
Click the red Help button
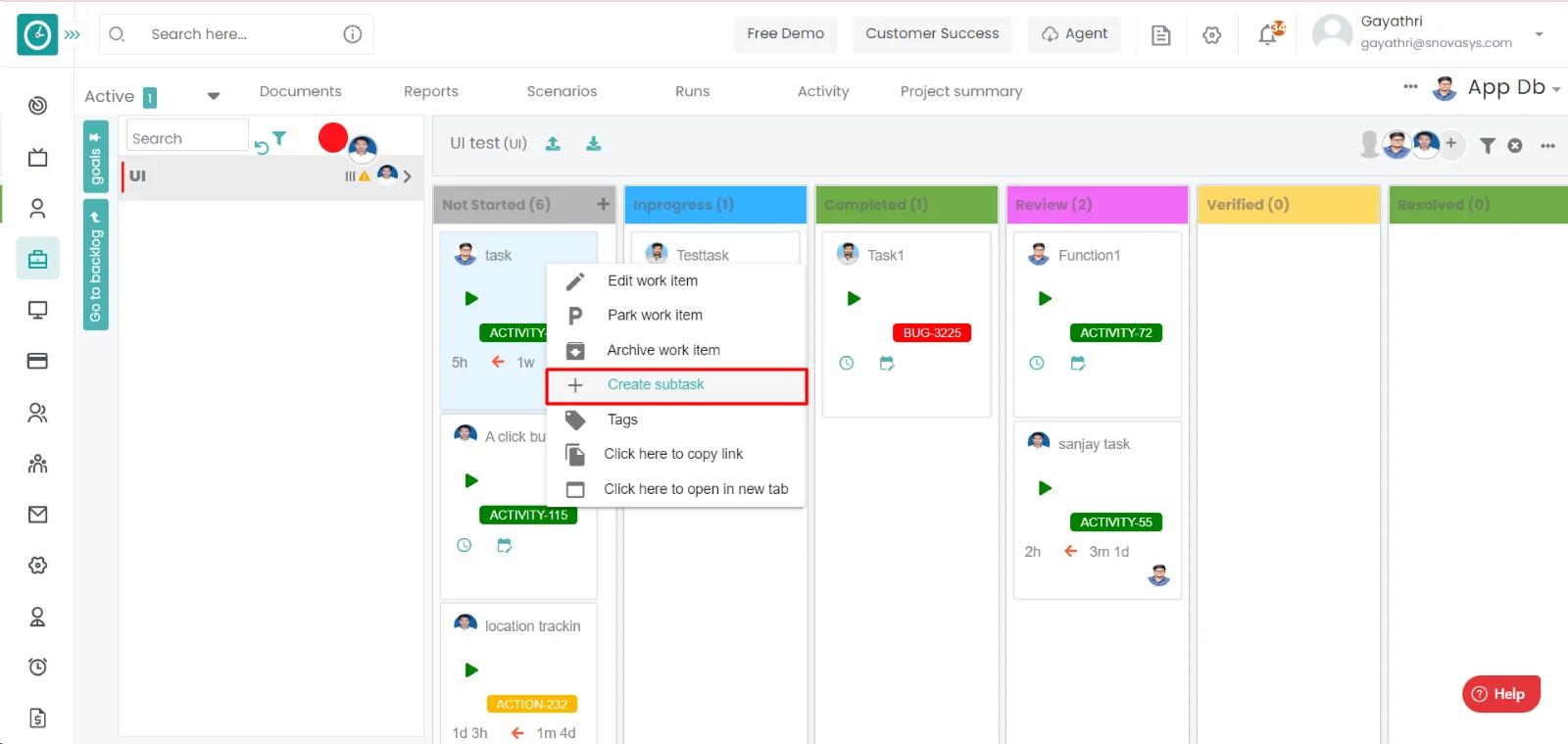coord(1500,694)
